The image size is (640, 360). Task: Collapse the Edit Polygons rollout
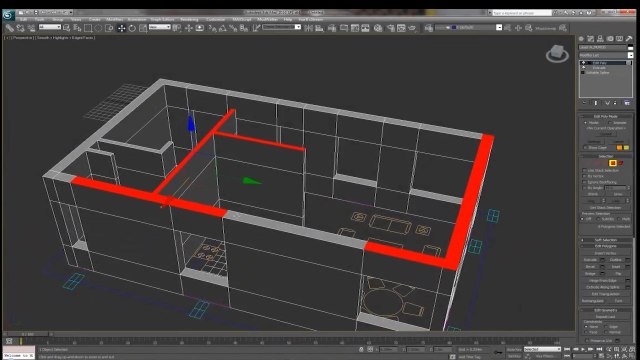click(605, 246)
